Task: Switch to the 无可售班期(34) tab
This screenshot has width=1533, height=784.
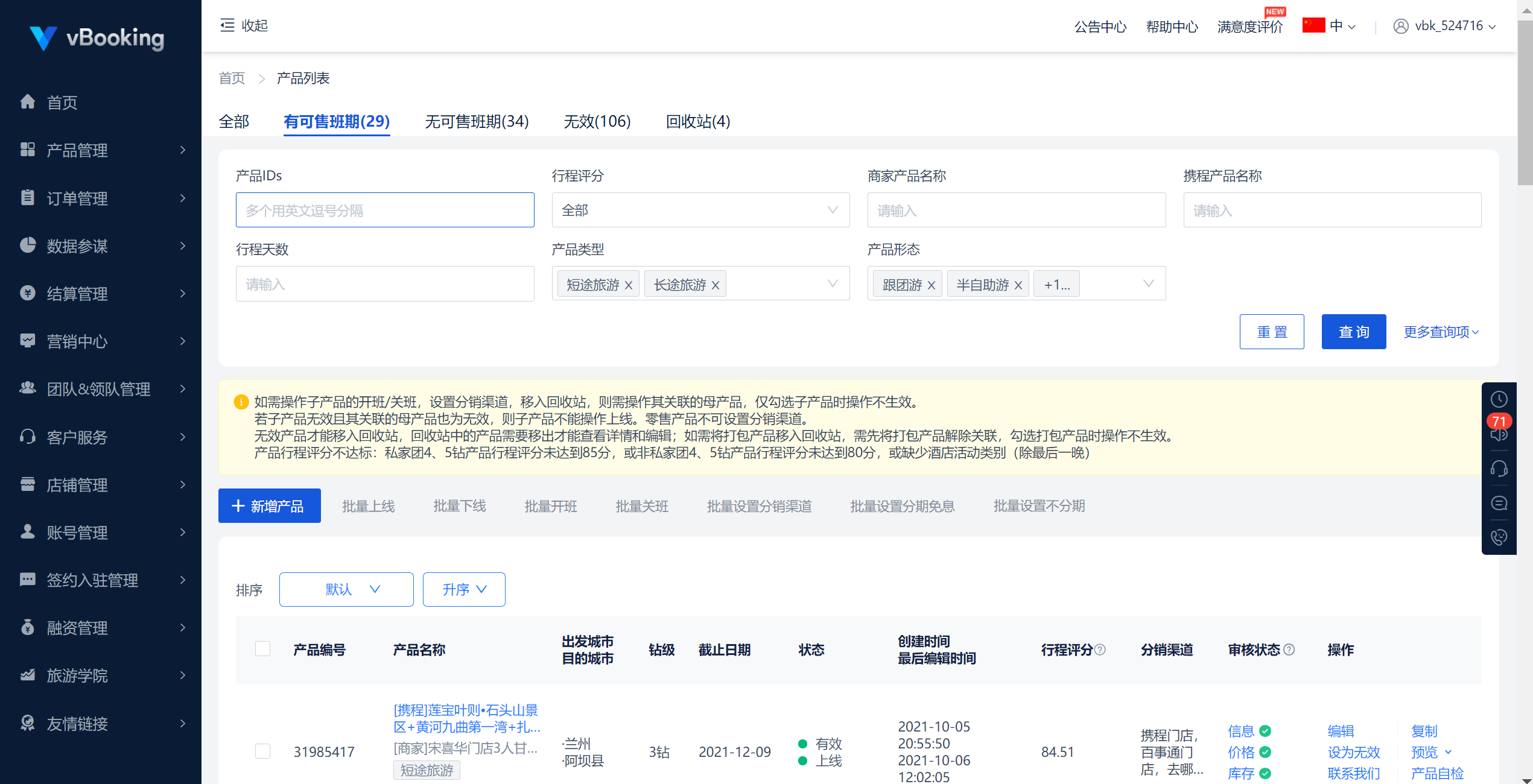Action: point(477,121)
